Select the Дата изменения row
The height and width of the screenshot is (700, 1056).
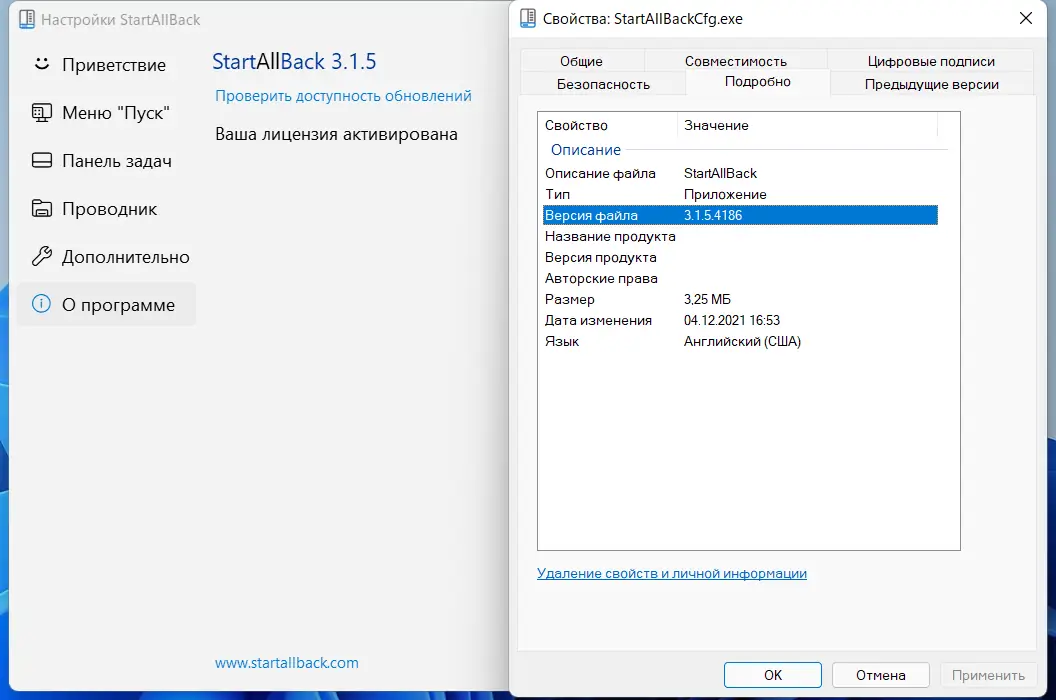click(x=740, y=320)
